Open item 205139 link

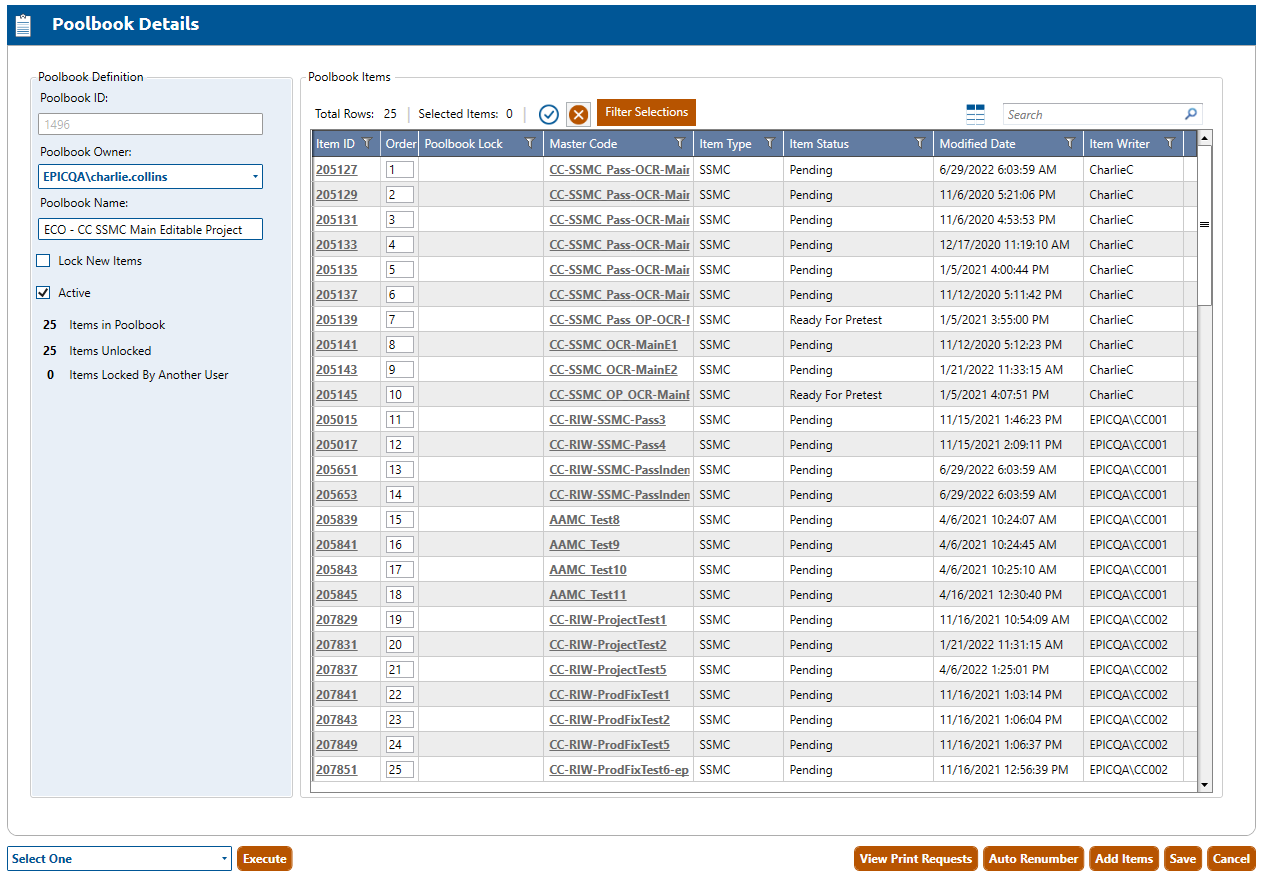click(336, 320)
